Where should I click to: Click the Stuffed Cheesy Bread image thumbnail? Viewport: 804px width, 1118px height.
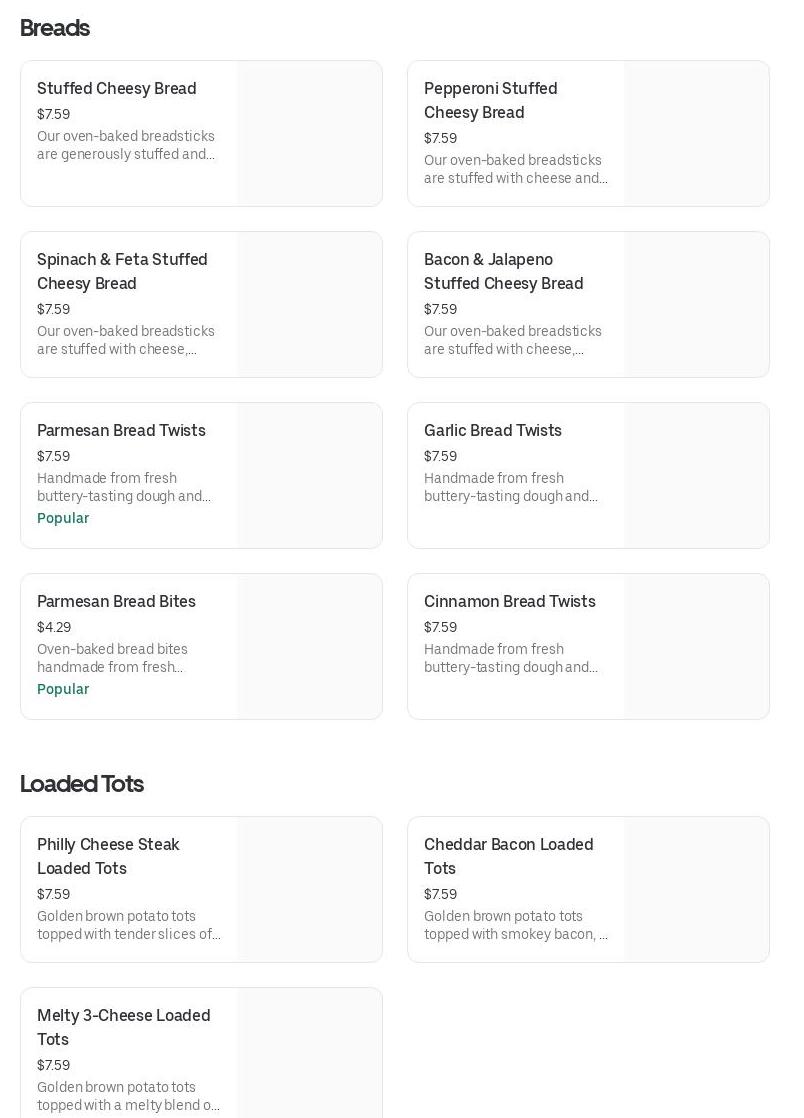310,134
